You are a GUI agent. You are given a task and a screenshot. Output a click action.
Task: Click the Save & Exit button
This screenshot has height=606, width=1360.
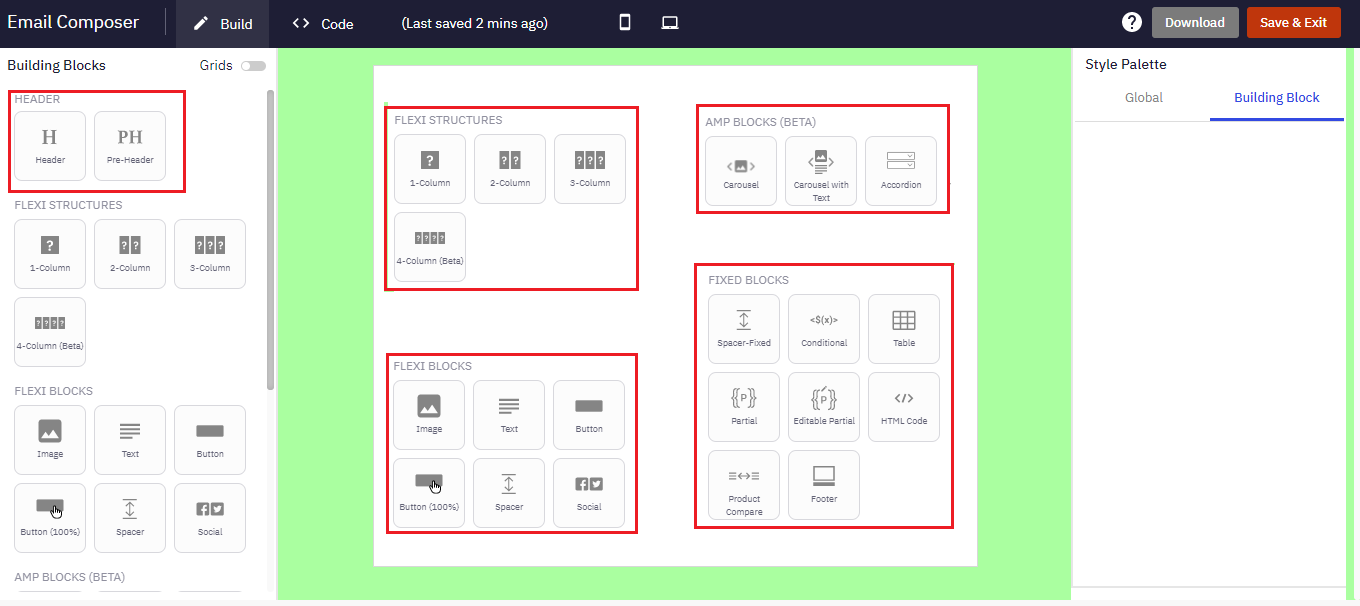tap(1294, 20)
